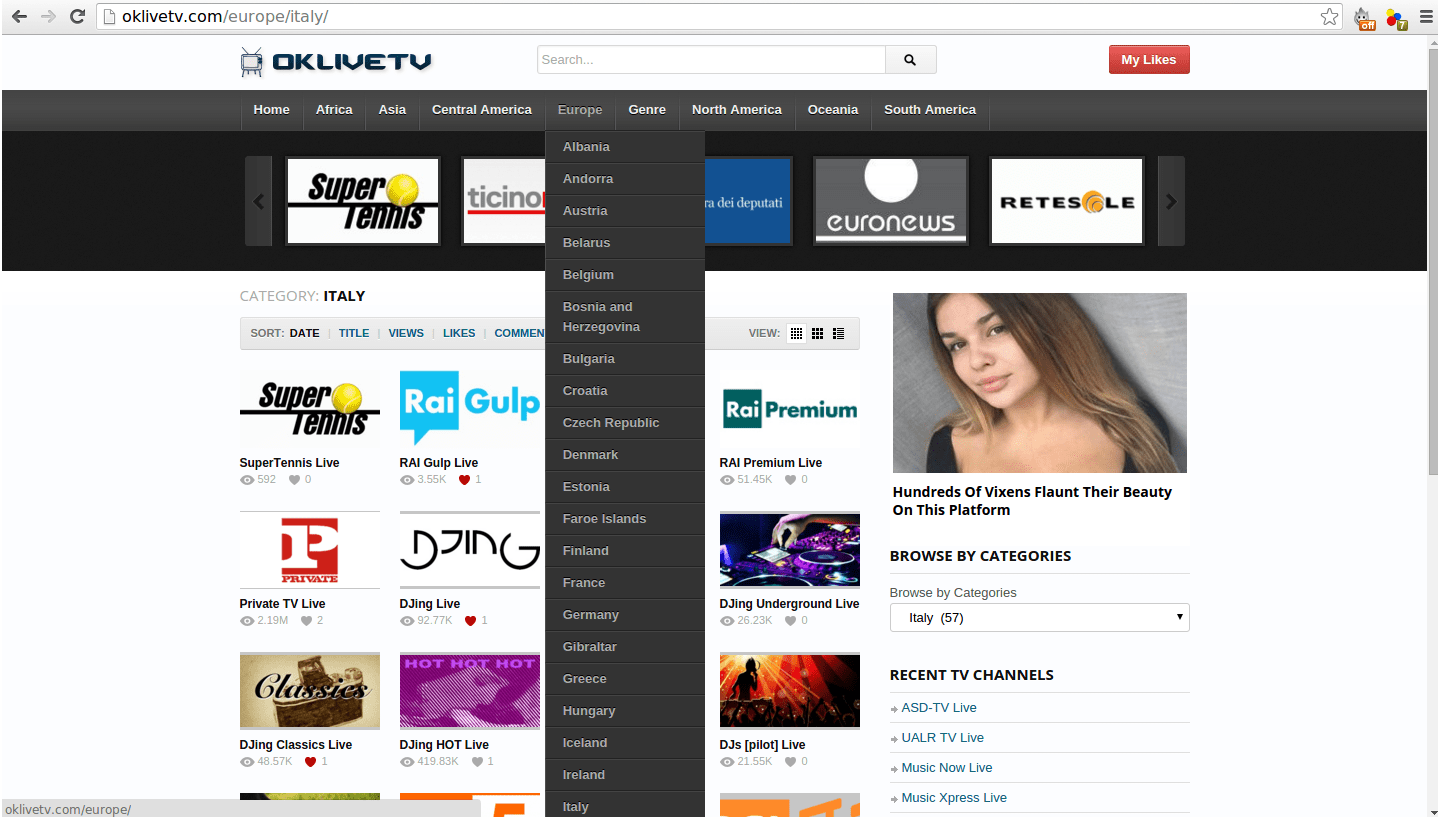Like DJing Underground Live with heart icon
Image resolution: width=1438 pixels, height=817 pixels.
[790, 621]
